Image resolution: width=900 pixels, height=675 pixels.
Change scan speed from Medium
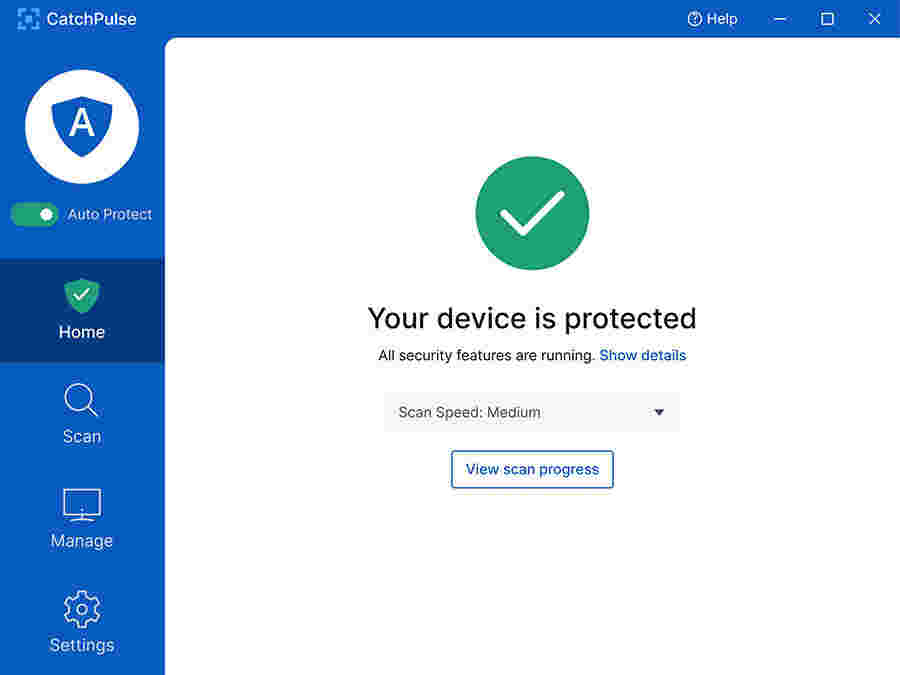[x=532, y=412]
